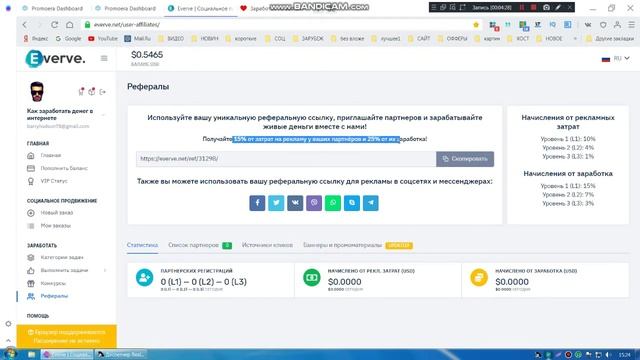Go back in the browser
This screenshot has width=640, height=360.
tap(25, 25)
